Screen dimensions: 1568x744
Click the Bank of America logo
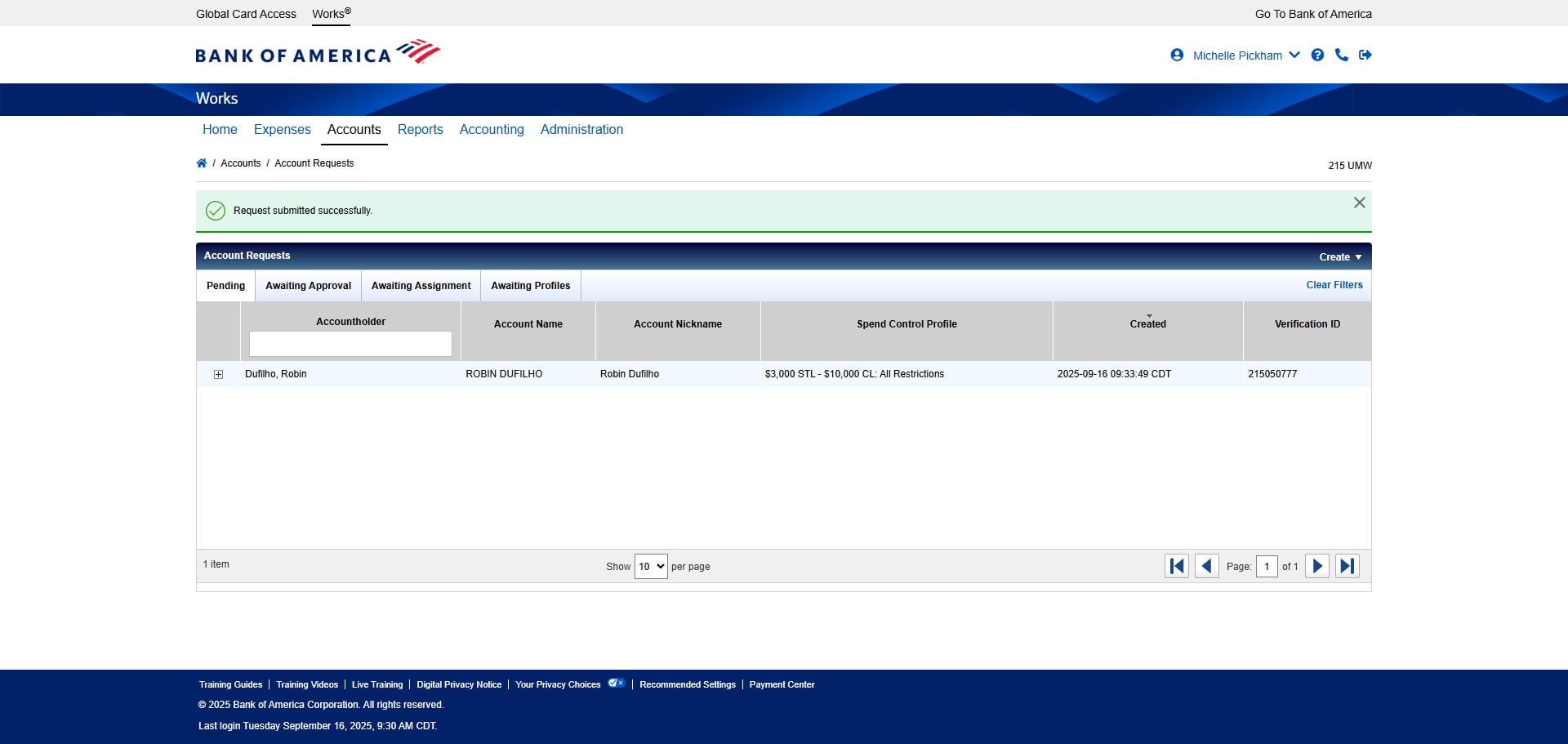point(318,52)
